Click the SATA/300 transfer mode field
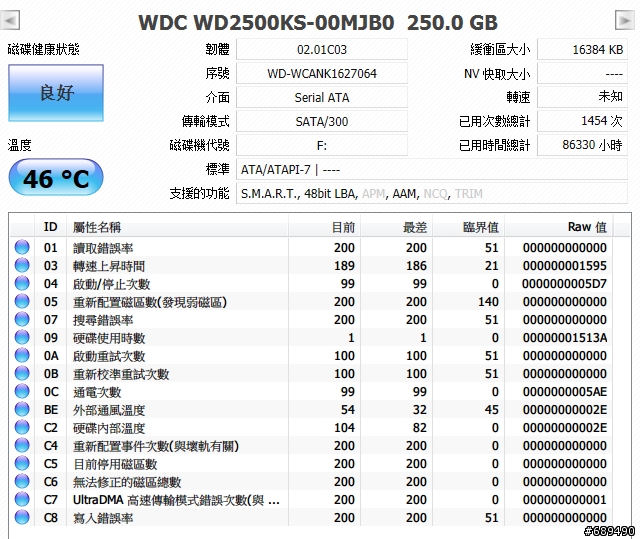This screenshot has width=640, height=539. 322,121
